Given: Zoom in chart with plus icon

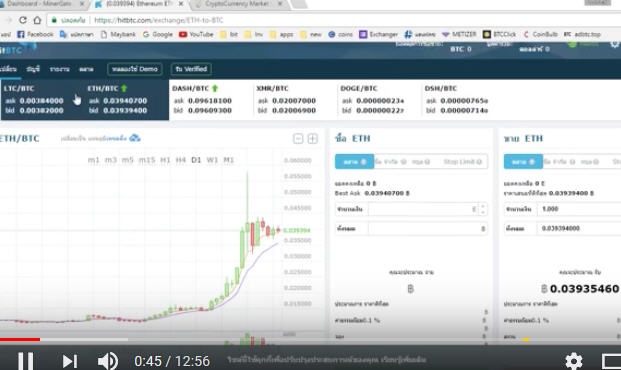Looking at the screenshot, I should 312,138.
